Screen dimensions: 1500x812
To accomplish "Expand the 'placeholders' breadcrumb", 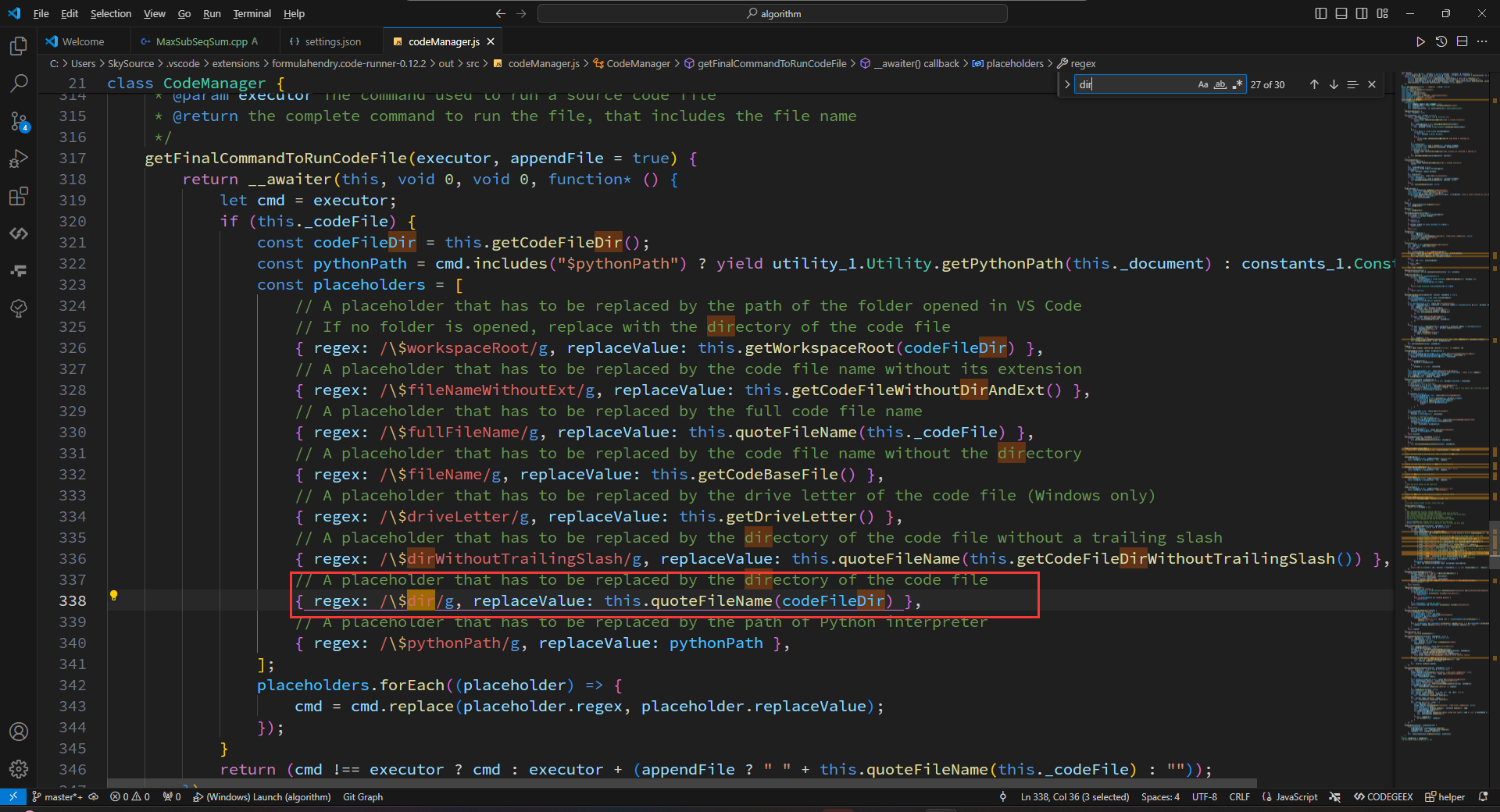I will click(x=1008, y=63).
